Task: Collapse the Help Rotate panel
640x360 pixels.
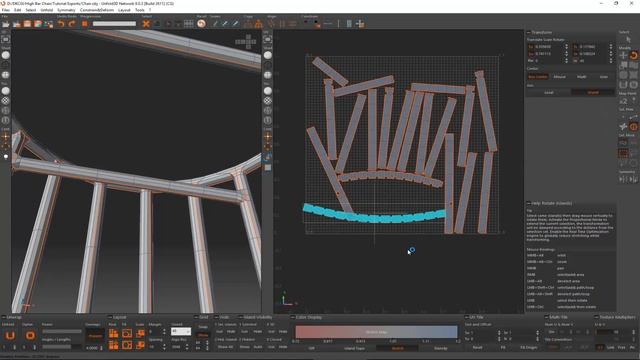Action: coord(529,203)
